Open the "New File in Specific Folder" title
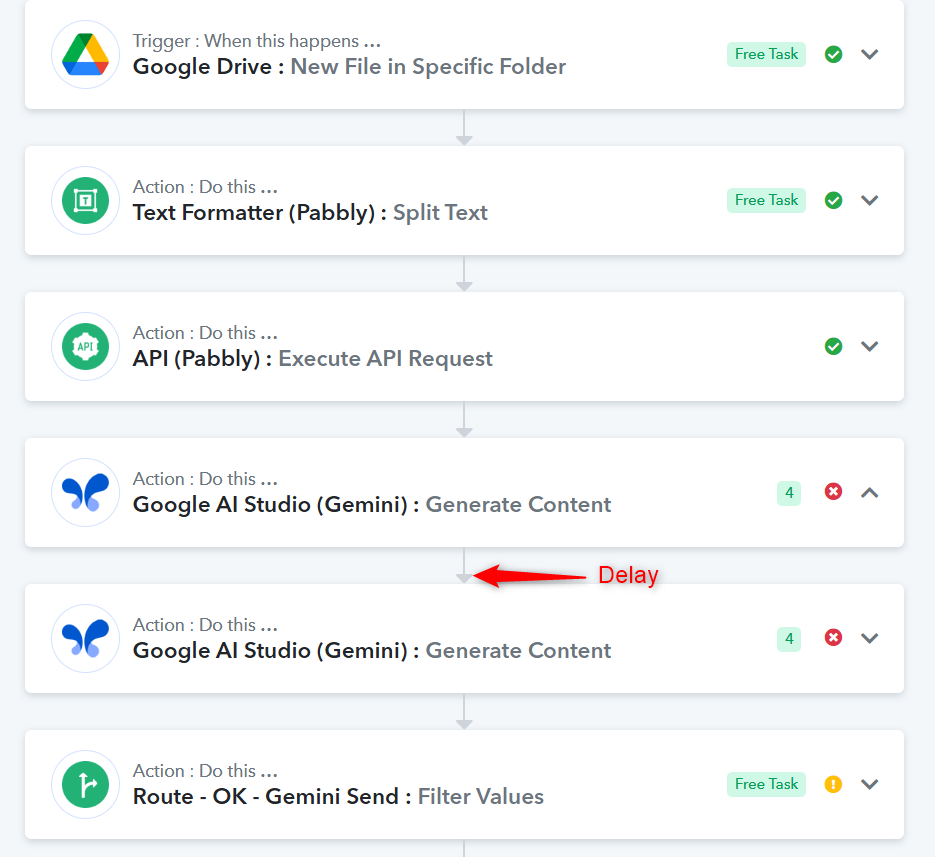The height and width of the screenshot is (857, 935). point(428,67)
